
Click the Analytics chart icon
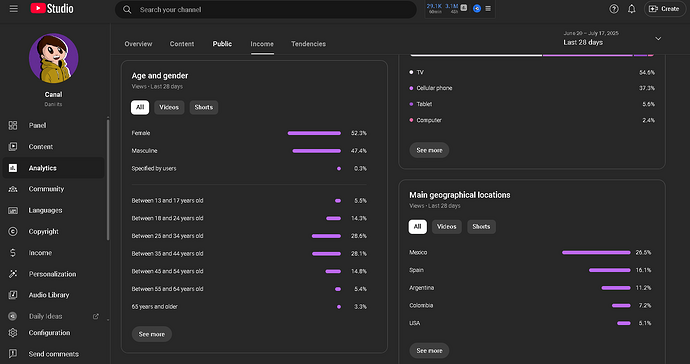13,168
